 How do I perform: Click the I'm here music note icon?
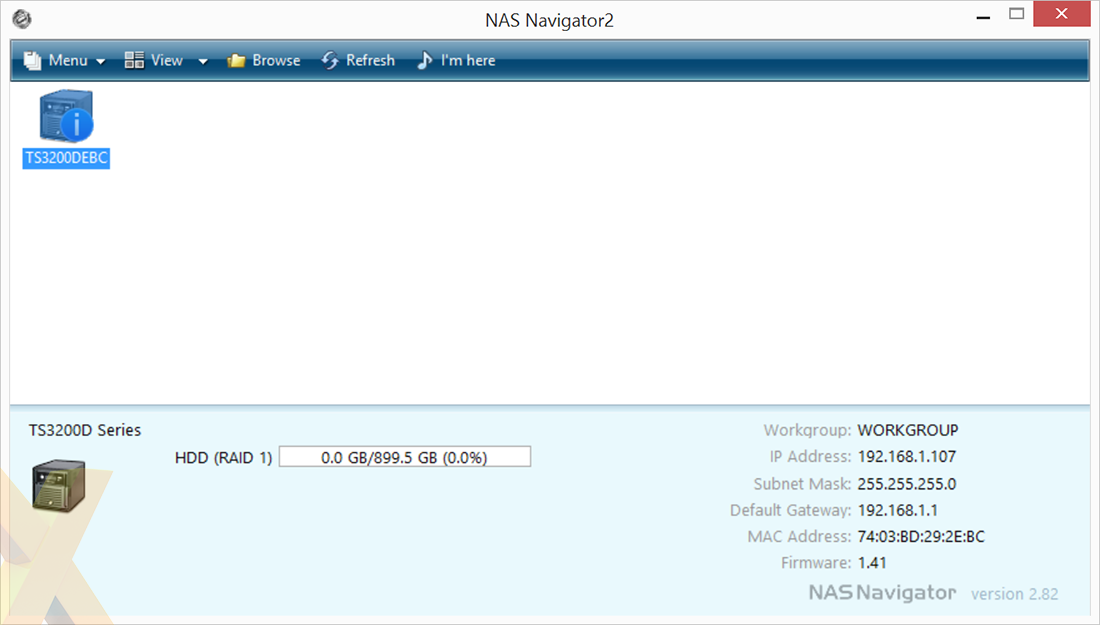(424, 60)
